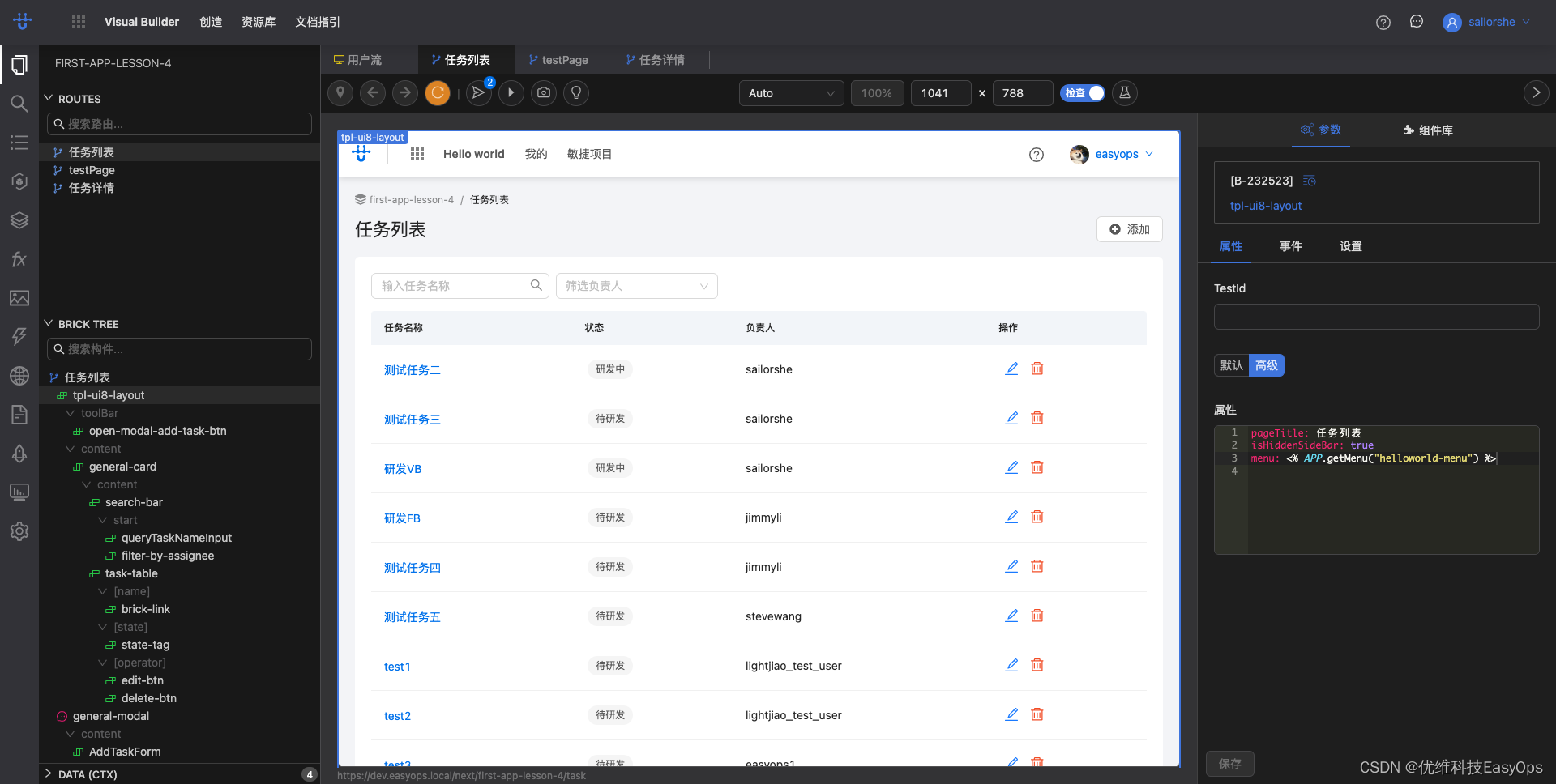Click the light bulb toolbar icon

576,92
